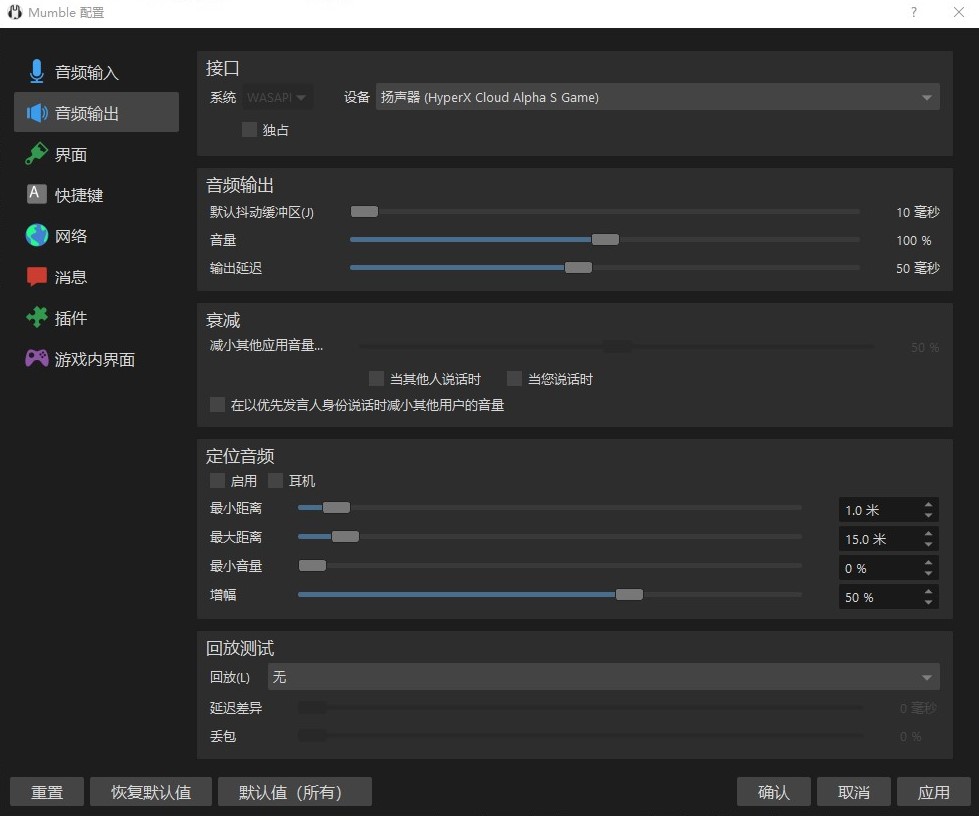Click the paintbrush icon for 界面
Image resolution: width=979 pixels, height=816 pixels.
coord(37,154)
